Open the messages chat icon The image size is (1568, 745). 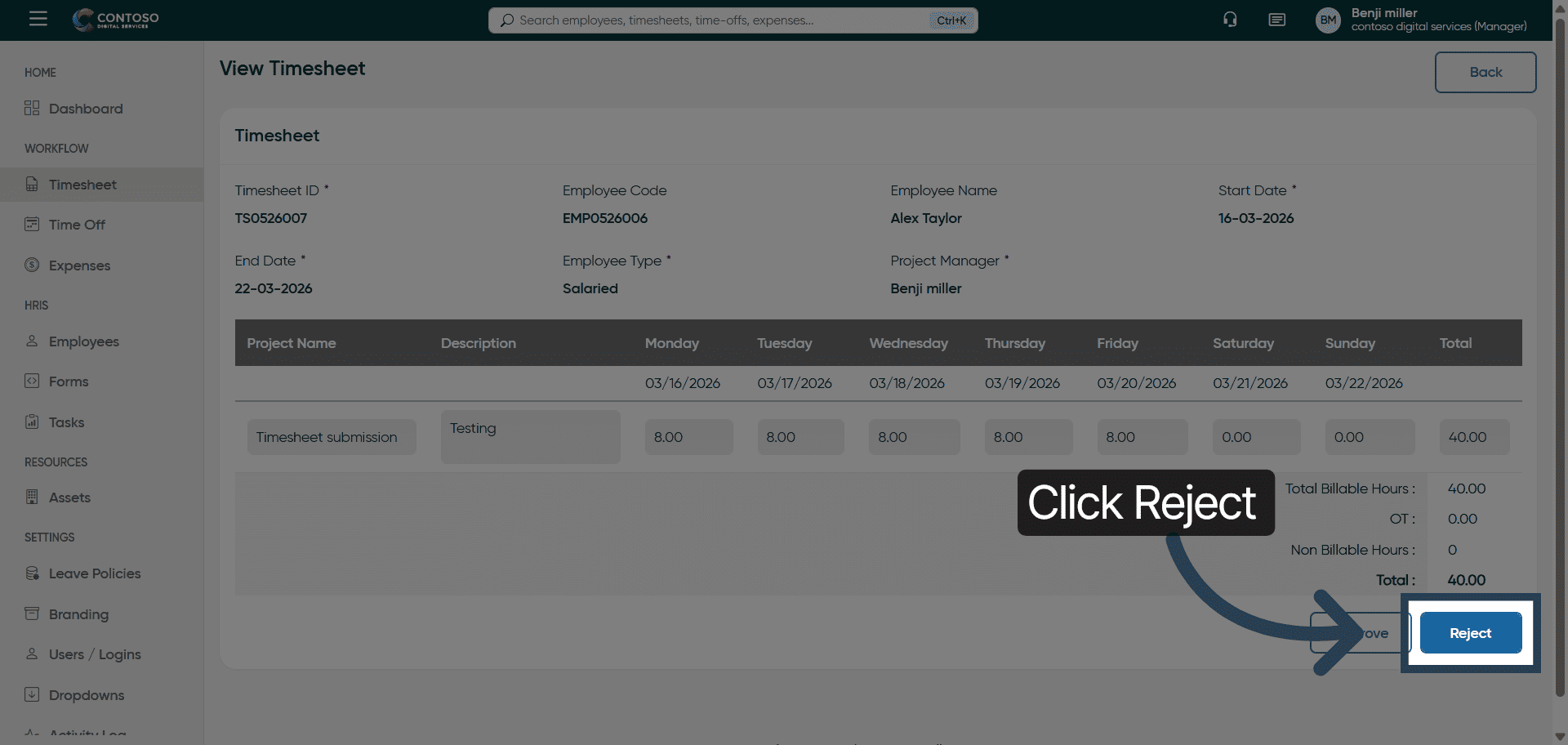point(1276,20)
